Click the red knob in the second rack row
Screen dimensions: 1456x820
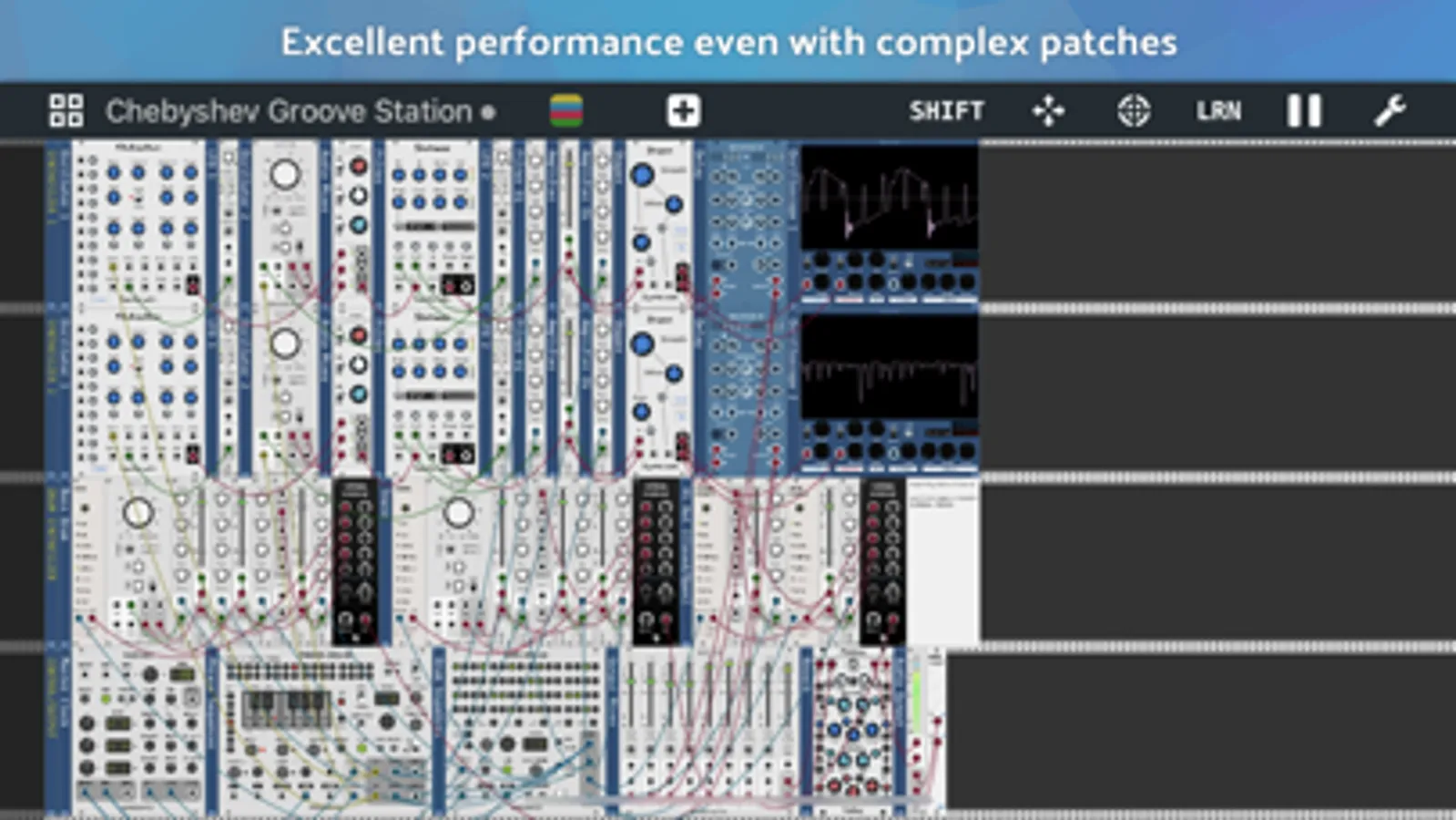coord(359,335)
